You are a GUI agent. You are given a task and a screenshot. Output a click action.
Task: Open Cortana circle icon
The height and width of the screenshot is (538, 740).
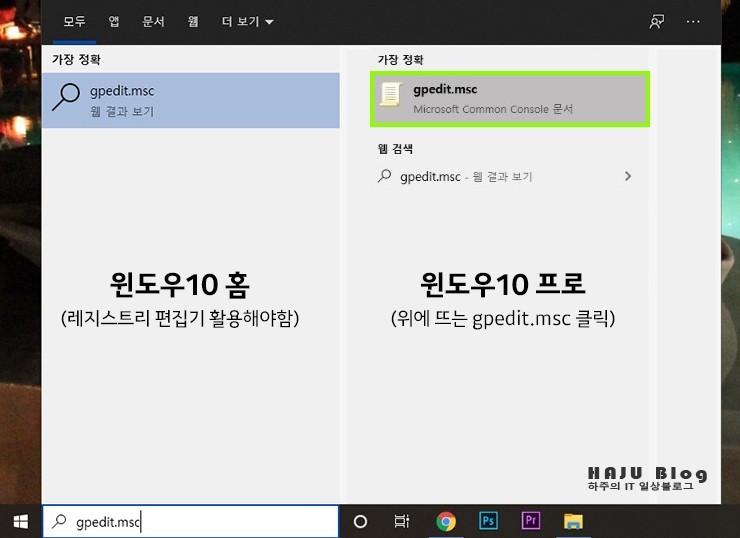(360, 521)
